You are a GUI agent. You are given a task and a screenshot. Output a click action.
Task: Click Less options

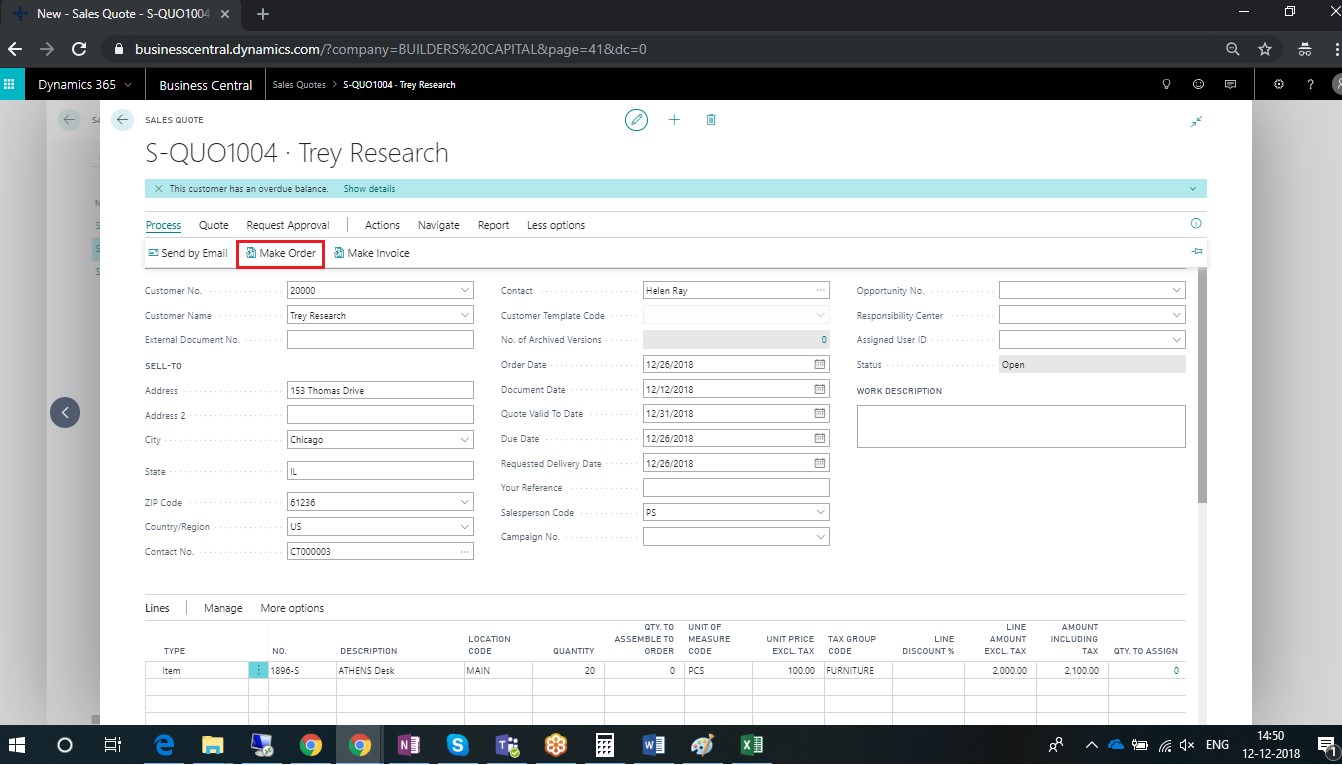click(x=556, y=225)
